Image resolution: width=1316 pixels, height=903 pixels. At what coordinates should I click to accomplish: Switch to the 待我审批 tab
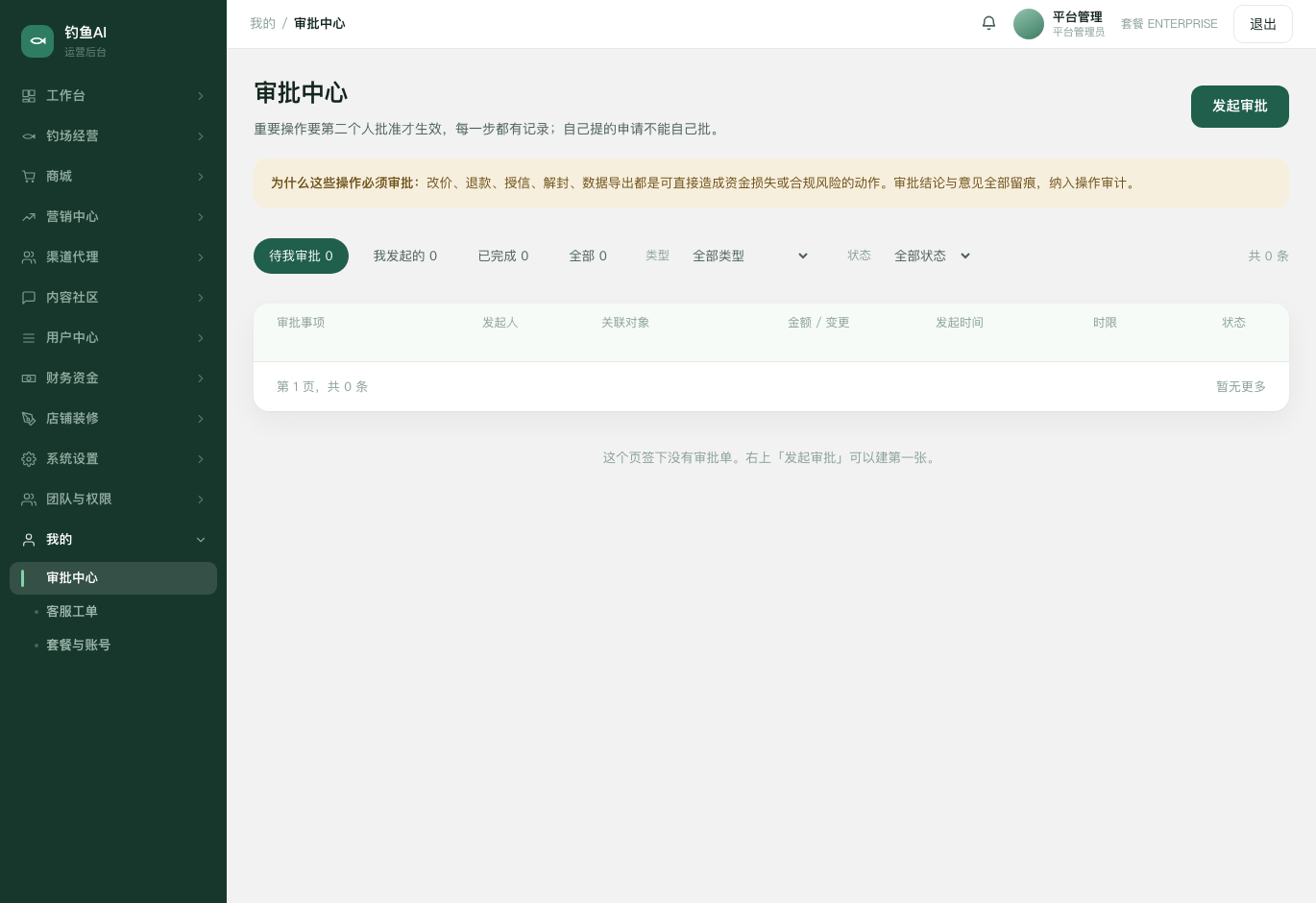pyautogui.click(x=301, y=256)
